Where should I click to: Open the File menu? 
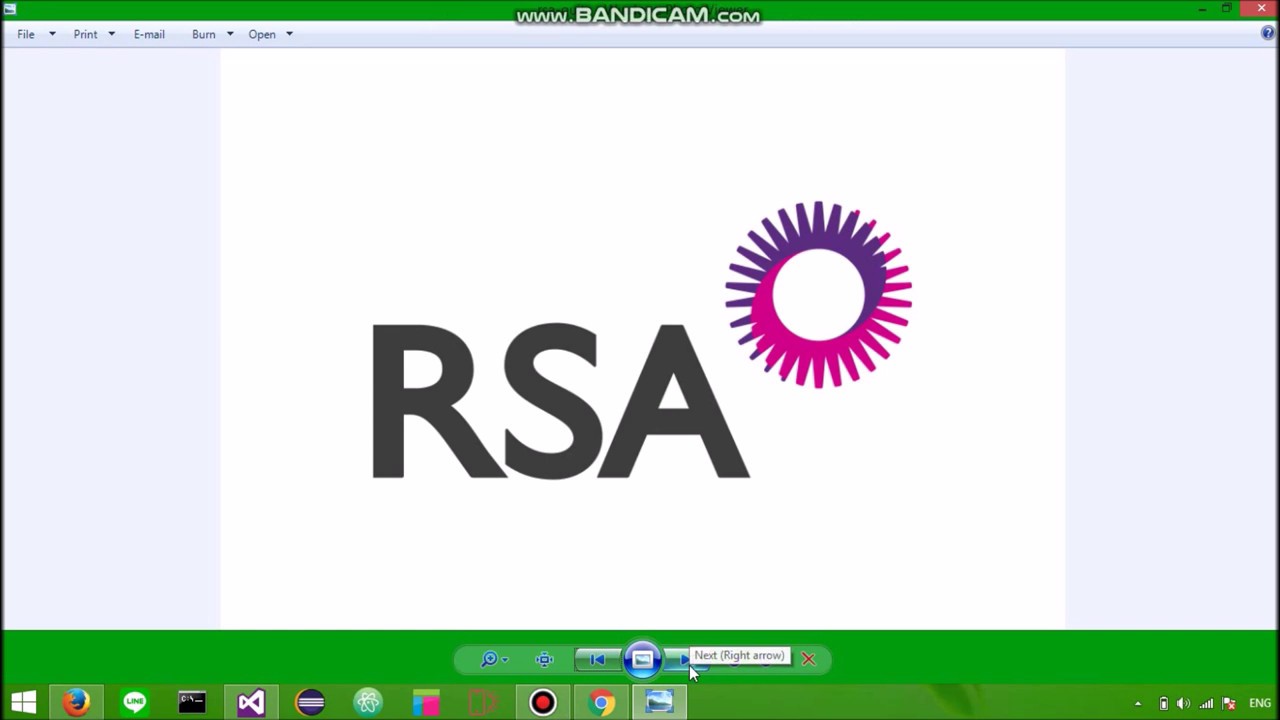[x=26, y=34]
